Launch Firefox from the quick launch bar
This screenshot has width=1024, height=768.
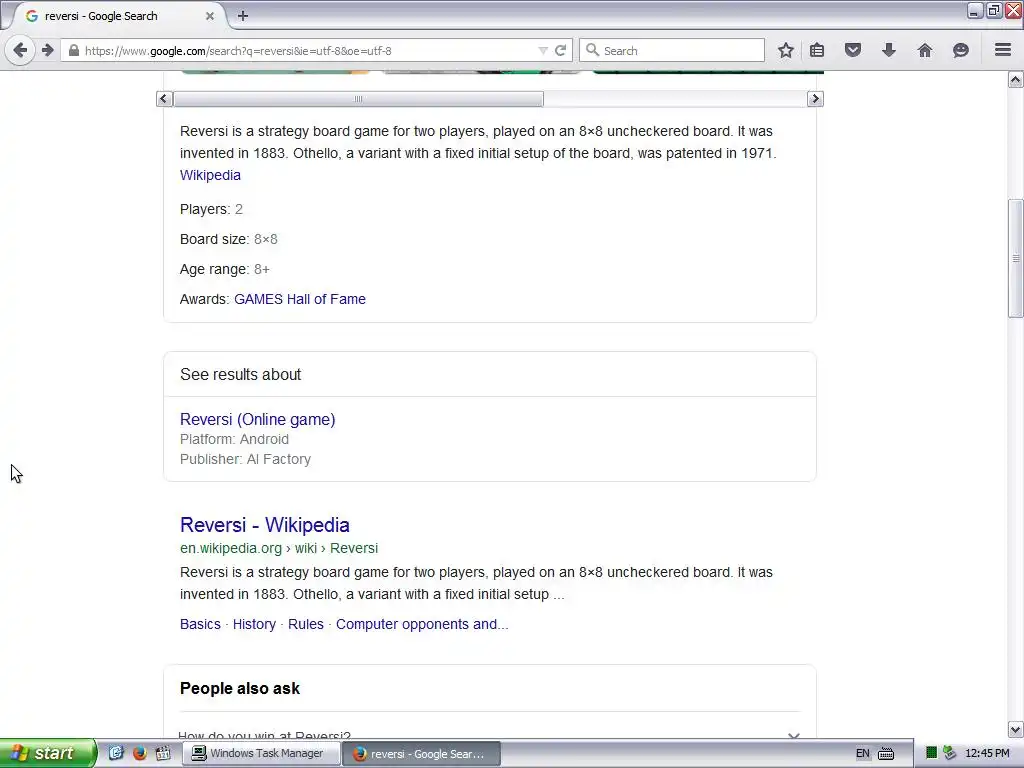[140, 753]
